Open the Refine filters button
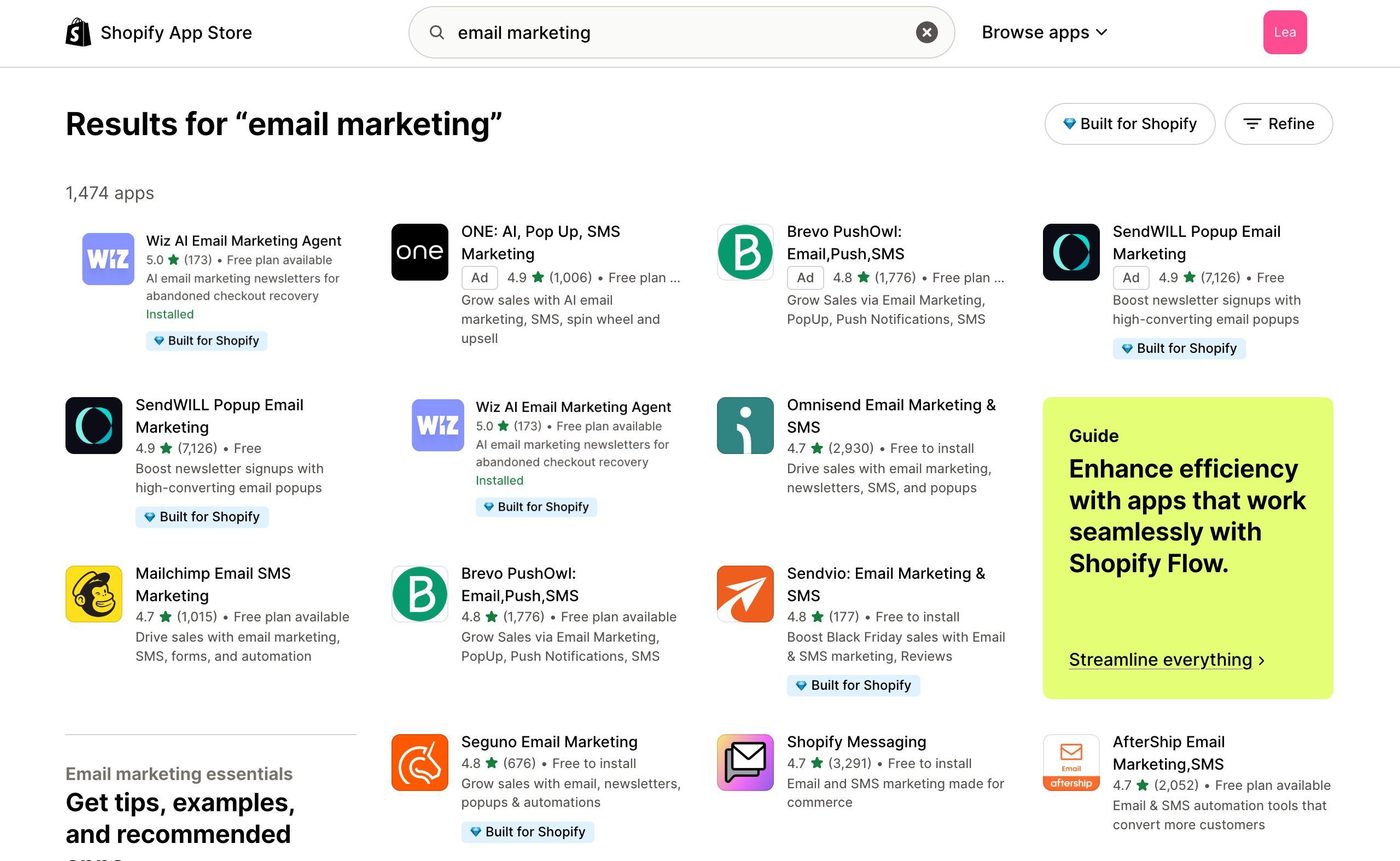 (1279, 124)
